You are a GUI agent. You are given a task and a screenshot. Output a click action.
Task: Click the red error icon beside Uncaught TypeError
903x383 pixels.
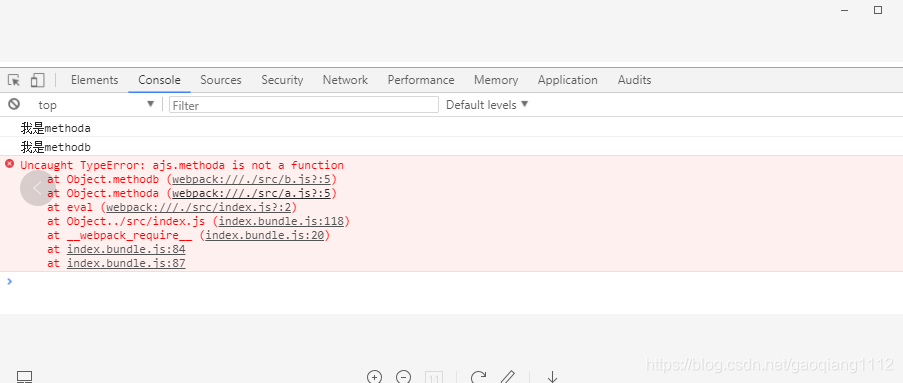(9, 164)
